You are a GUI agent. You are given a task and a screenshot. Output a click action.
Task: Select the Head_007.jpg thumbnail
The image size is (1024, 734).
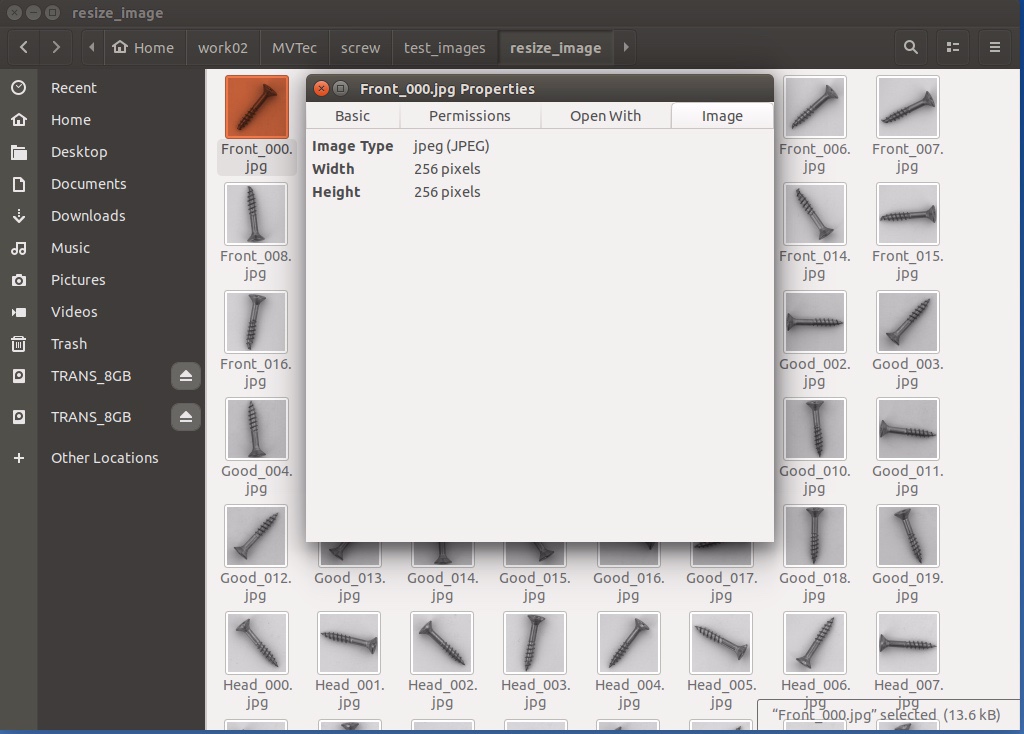908,643
